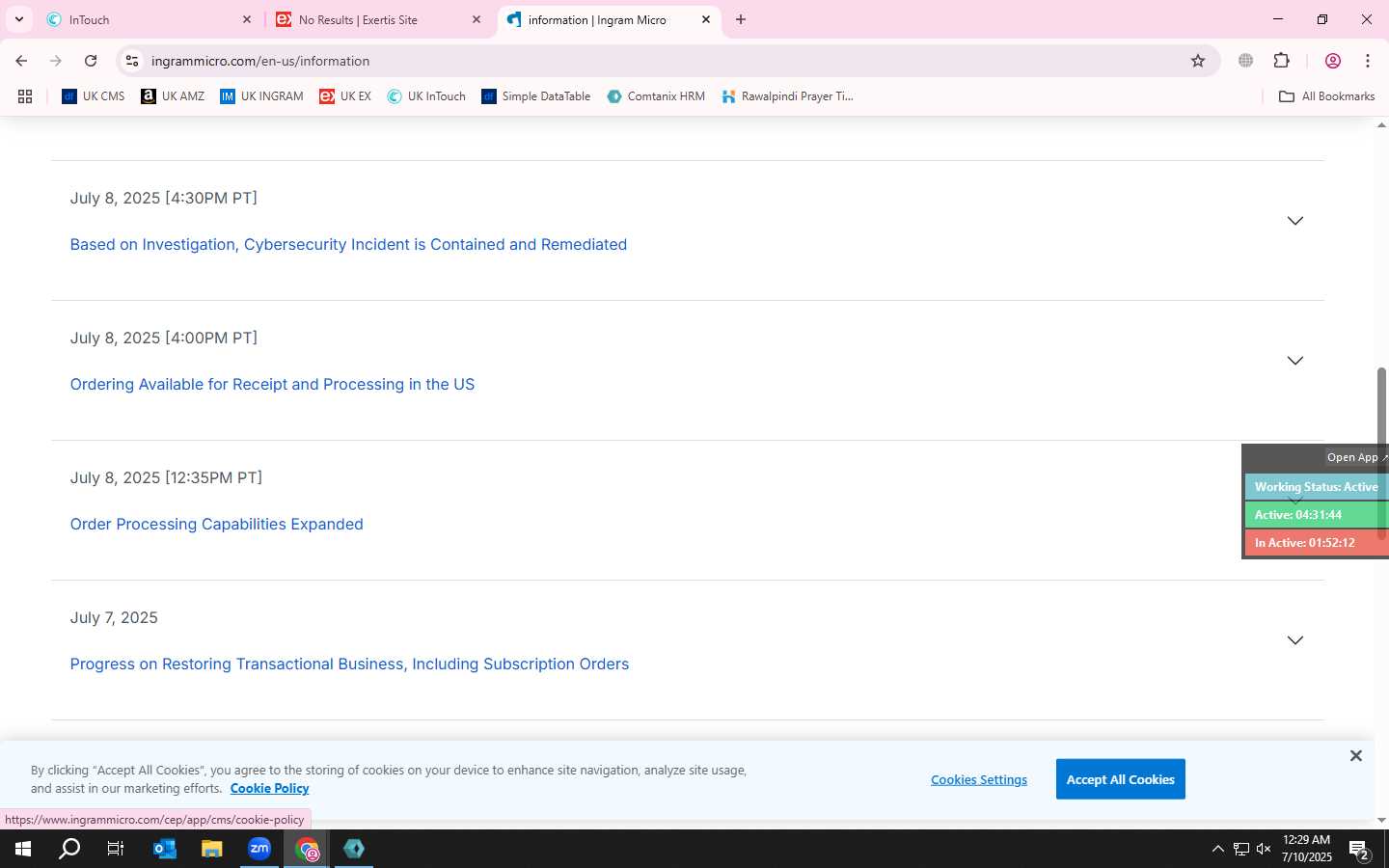View site information icon in address bar
Screen dimensions: 1389x868
click(x=132, y=61)
